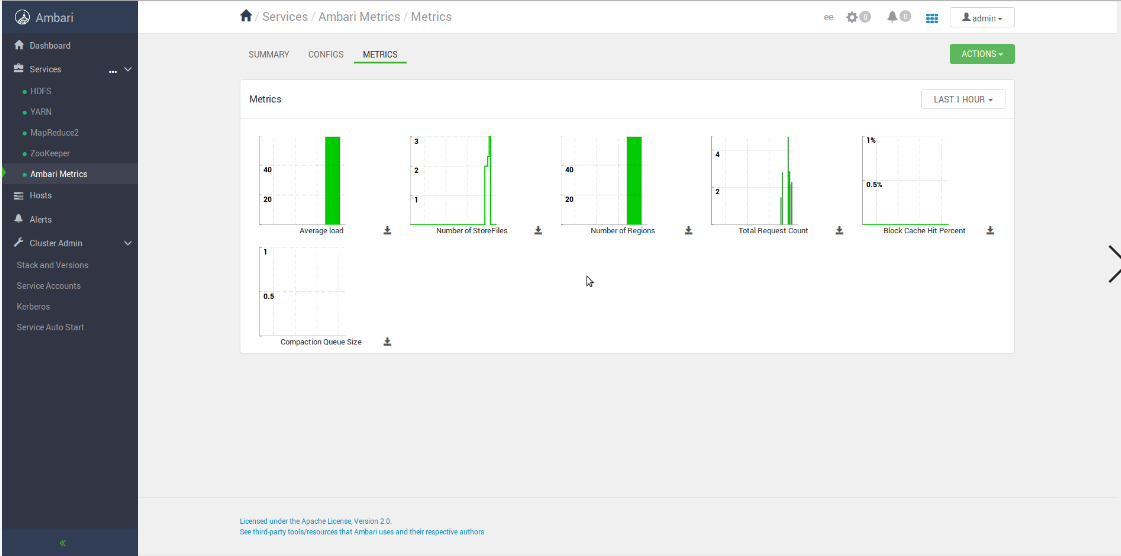Open Apache License Version 2.0 link
The image size is (1121, 556).
click(x=315, y=522)
